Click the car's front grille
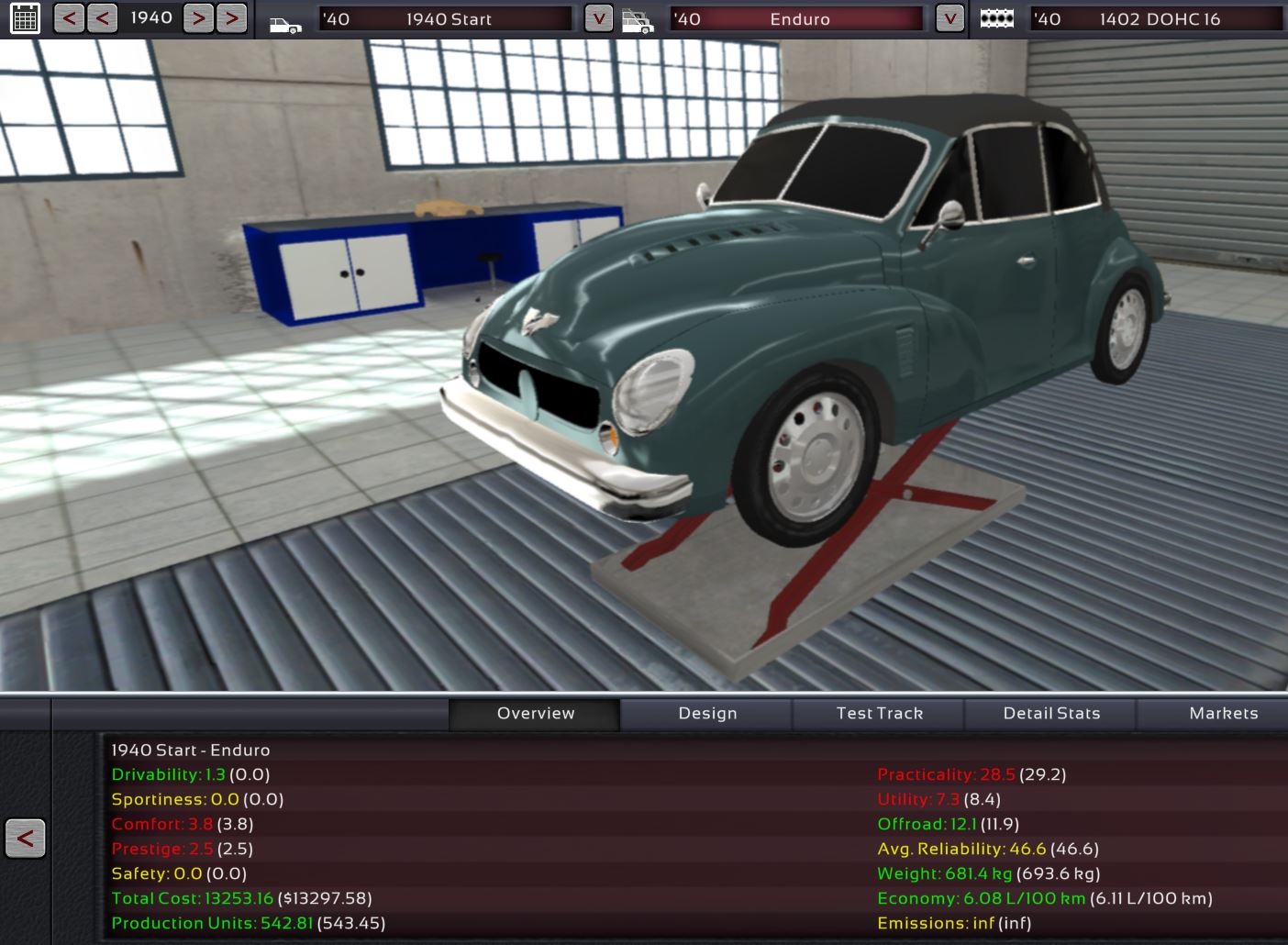Viewport: 1288px width, 945px height. [541, 385]
